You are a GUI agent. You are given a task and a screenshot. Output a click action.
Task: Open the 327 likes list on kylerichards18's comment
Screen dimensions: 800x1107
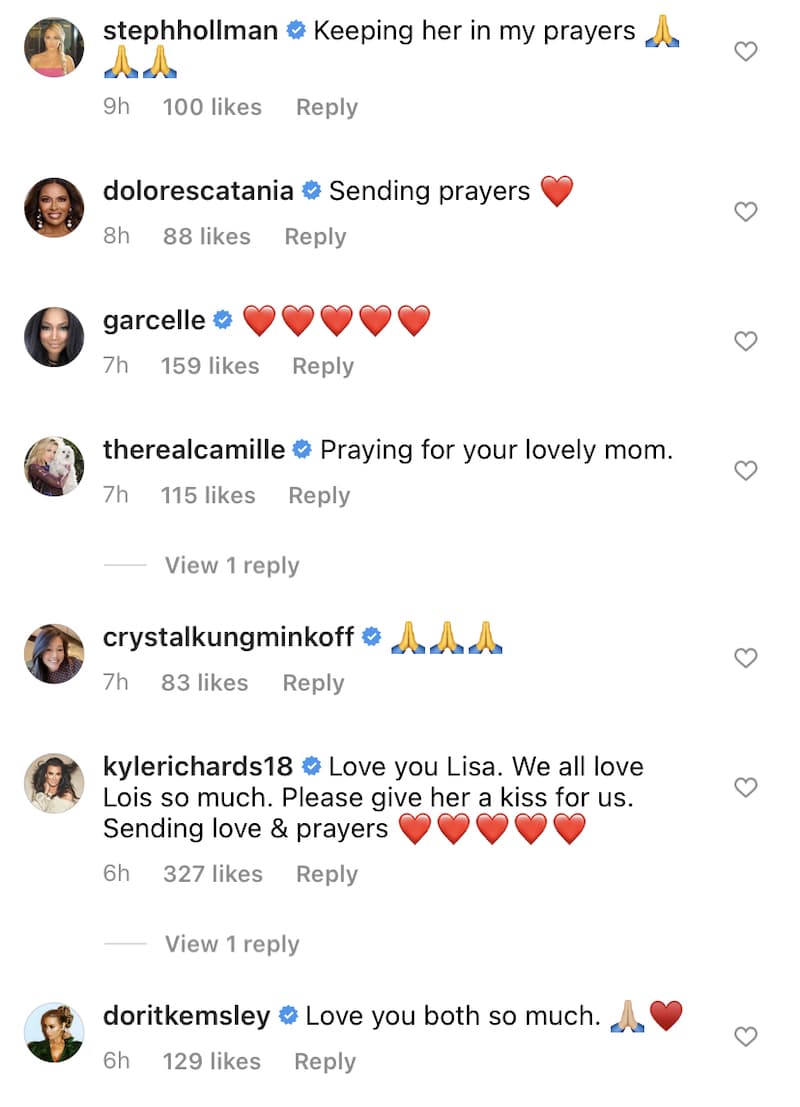coord(213,873)
